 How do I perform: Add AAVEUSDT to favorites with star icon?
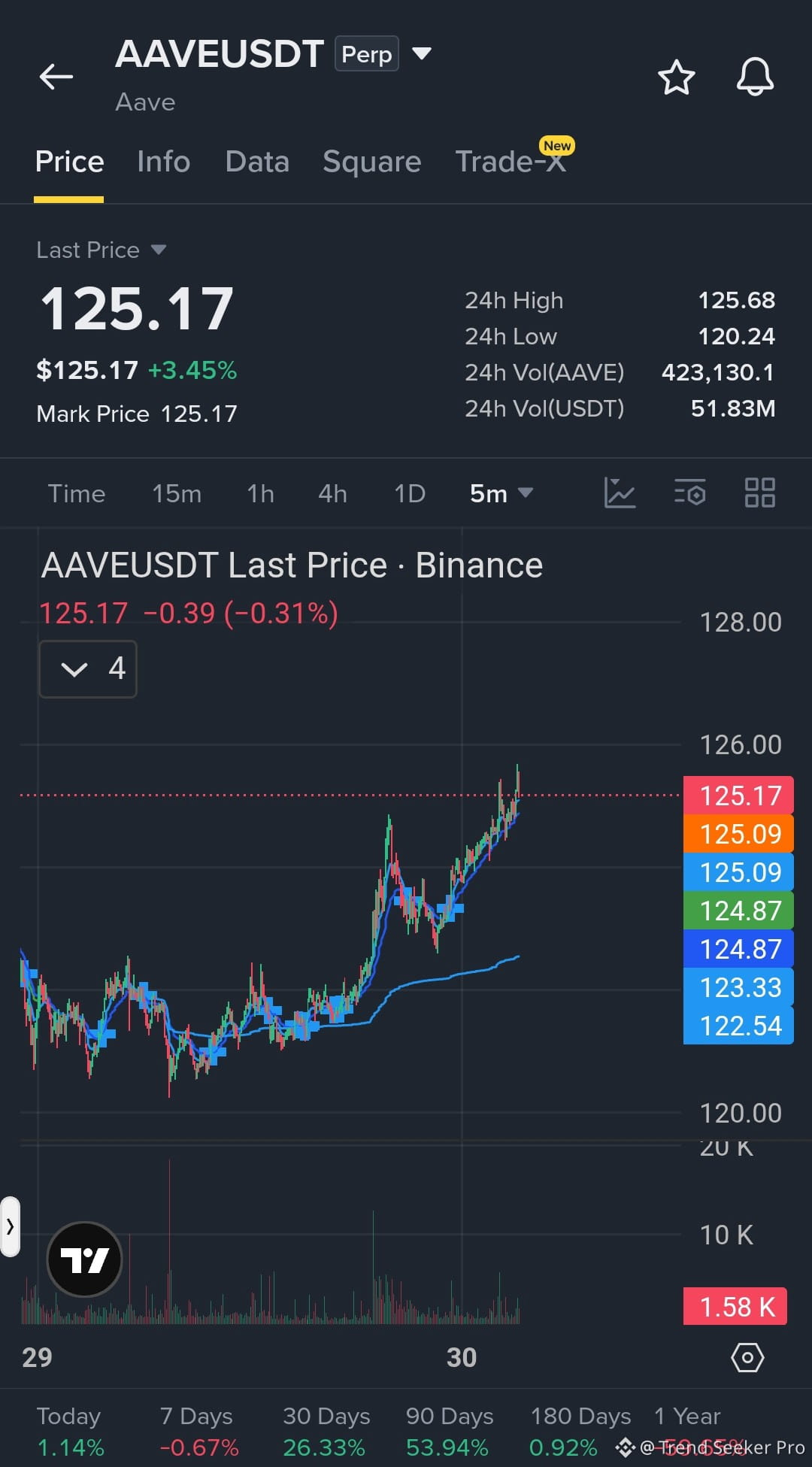tap(676, 77)
